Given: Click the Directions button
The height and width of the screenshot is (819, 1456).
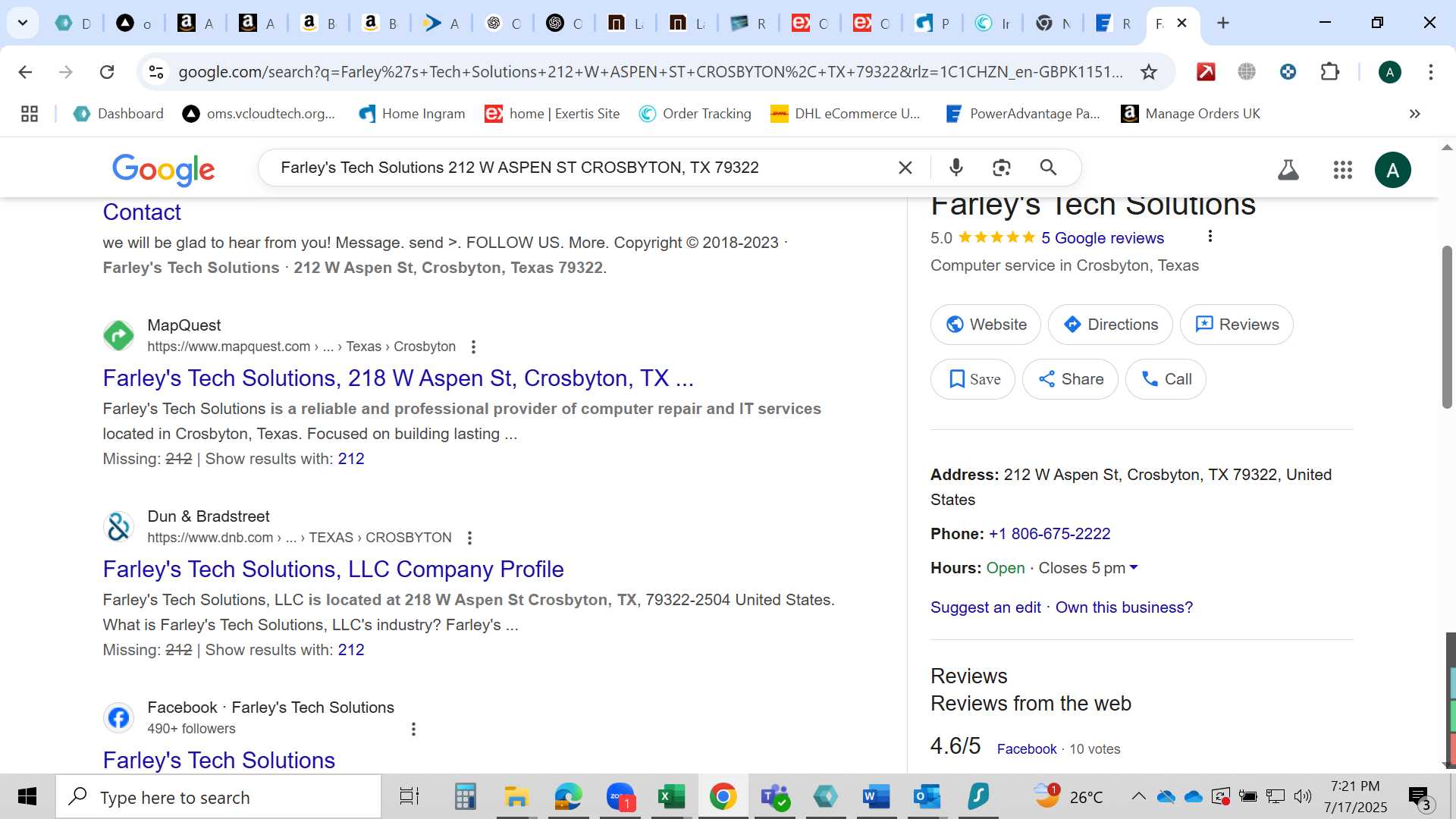Looking at the screenshot, I should coord(1110,325).
